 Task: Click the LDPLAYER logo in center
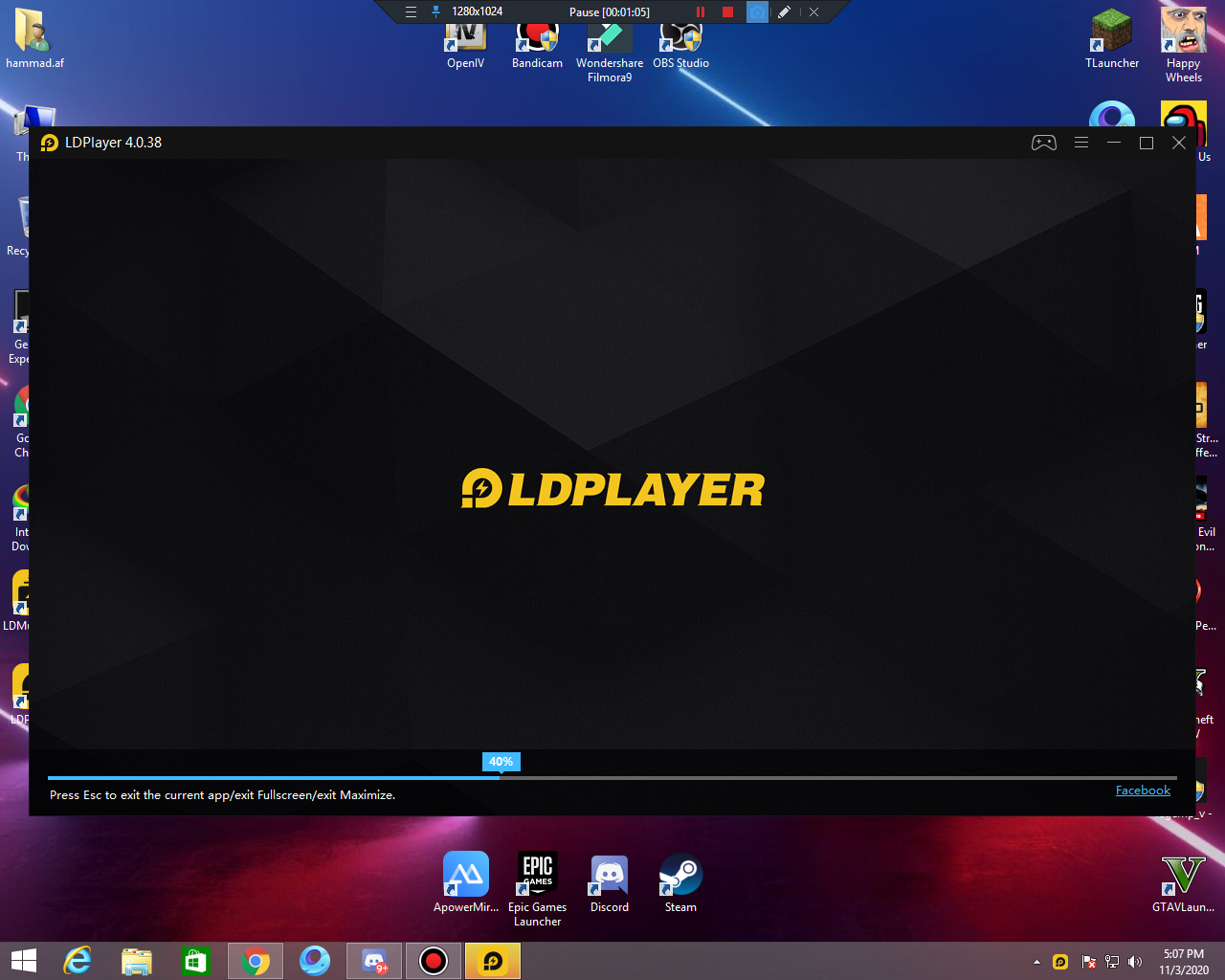612,489
